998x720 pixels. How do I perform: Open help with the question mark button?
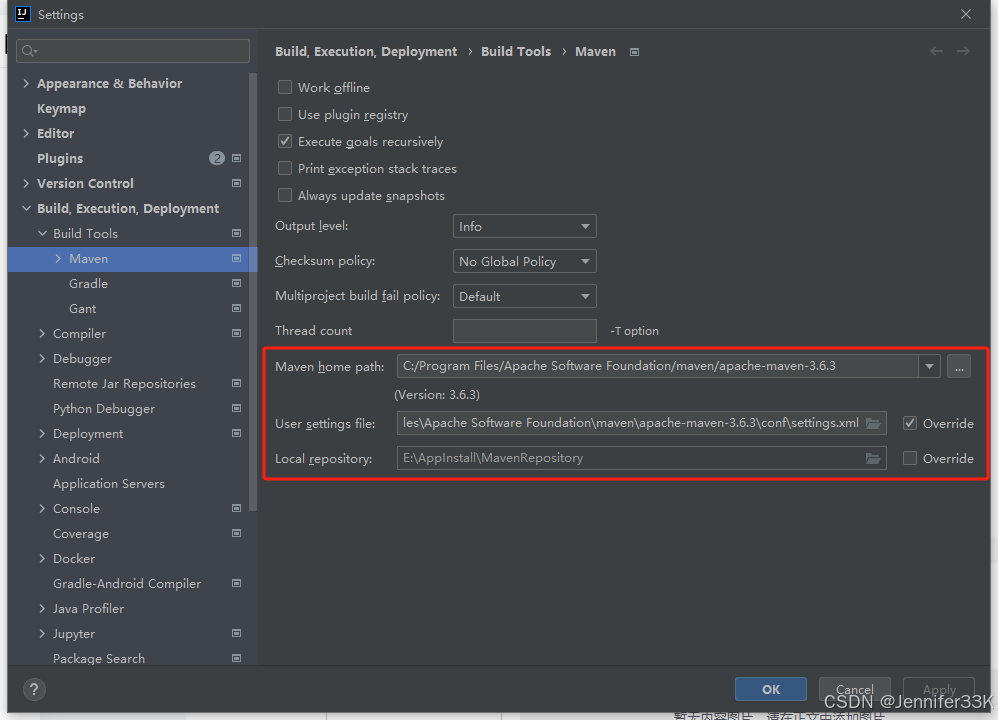[34, 689]
